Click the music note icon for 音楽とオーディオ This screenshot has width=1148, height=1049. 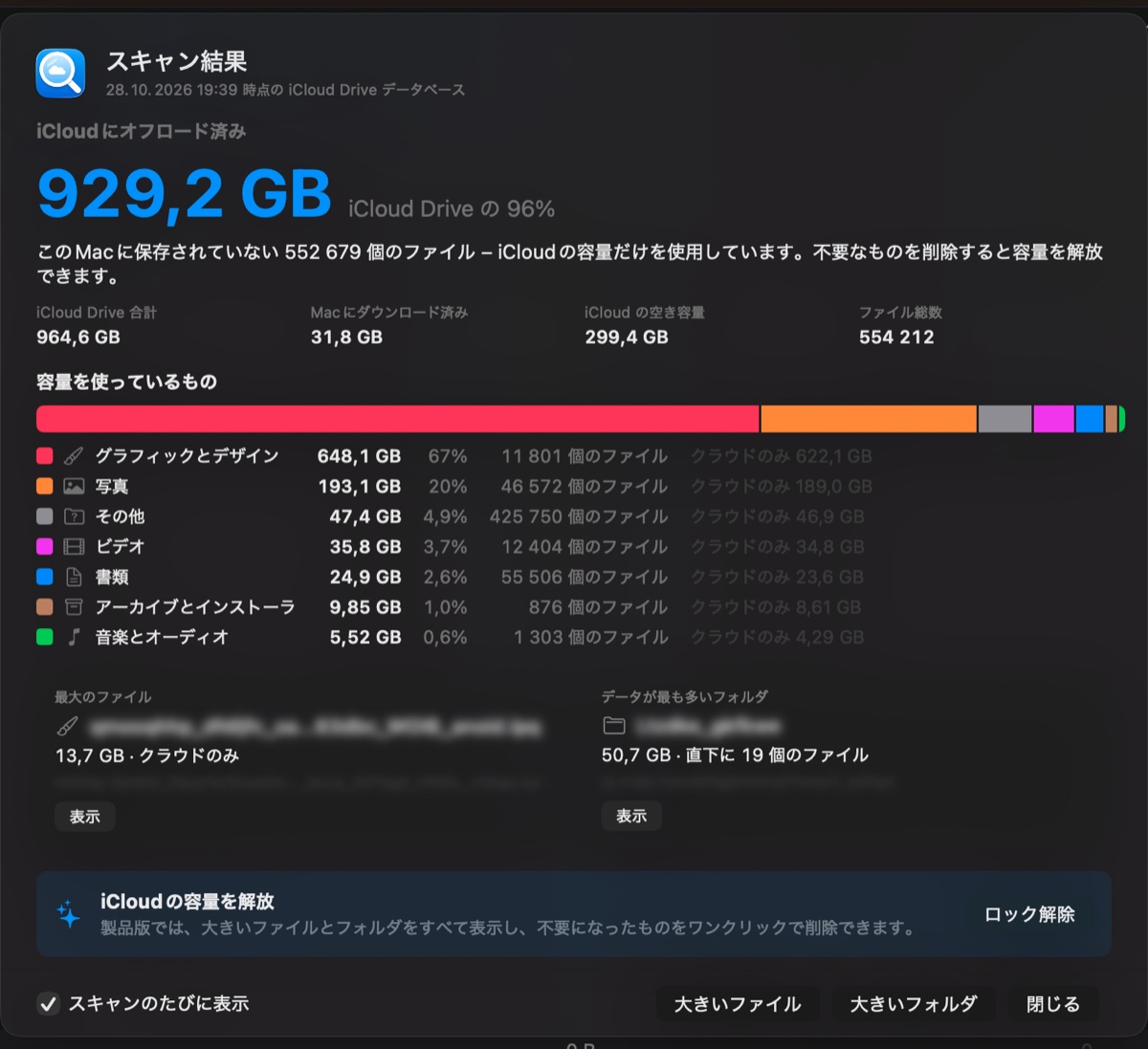tap(74, 637)
